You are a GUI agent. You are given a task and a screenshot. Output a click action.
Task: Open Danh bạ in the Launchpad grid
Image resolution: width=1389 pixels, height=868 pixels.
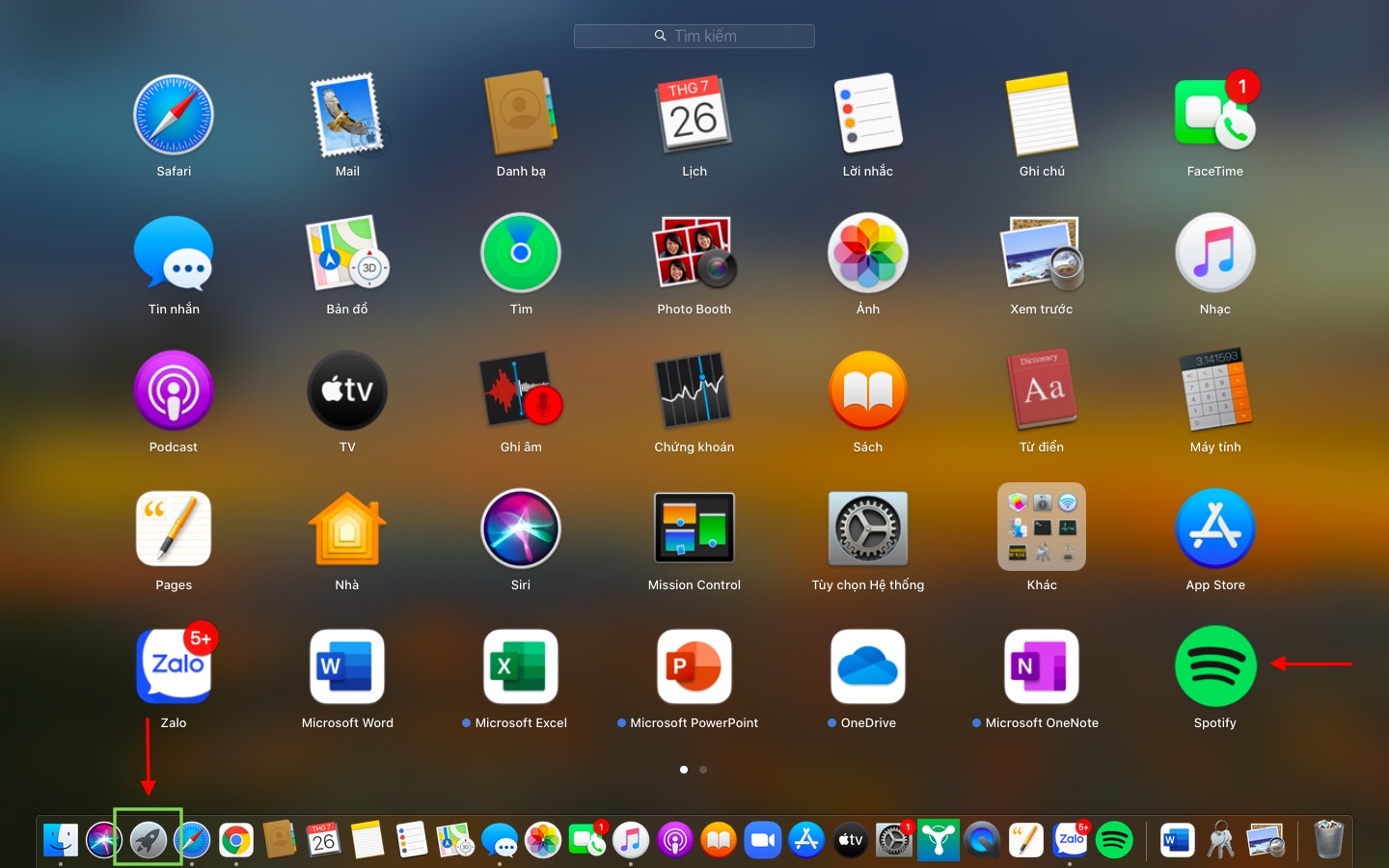tap(521, 114)
